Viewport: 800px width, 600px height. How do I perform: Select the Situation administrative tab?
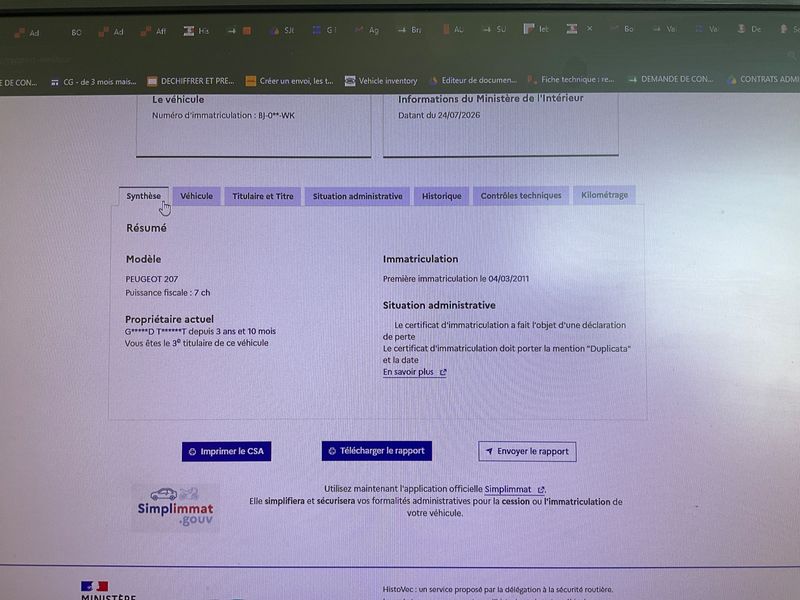tap(357, 196)
